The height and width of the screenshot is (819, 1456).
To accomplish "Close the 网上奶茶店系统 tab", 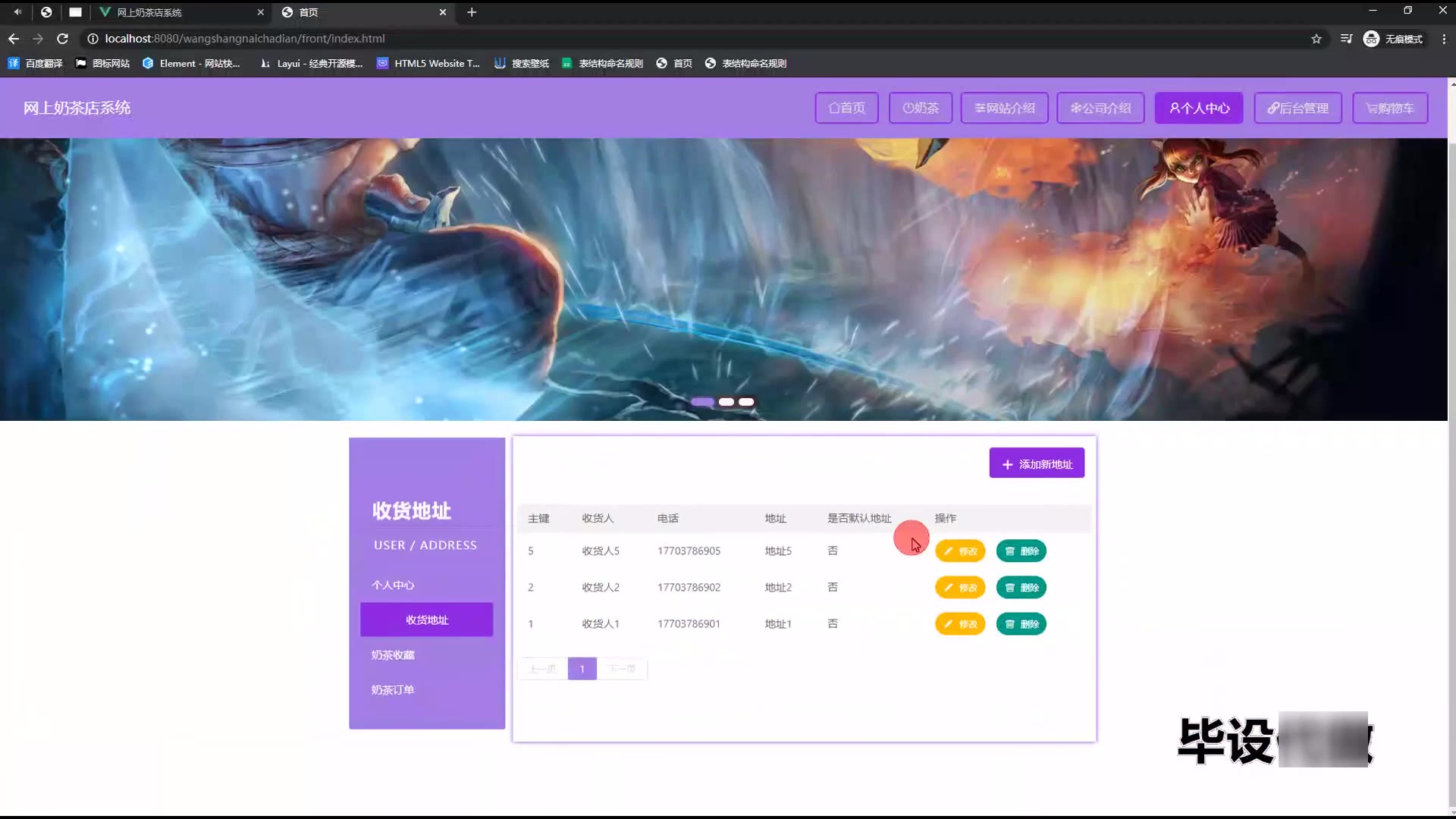I will (x=260, y=12).
